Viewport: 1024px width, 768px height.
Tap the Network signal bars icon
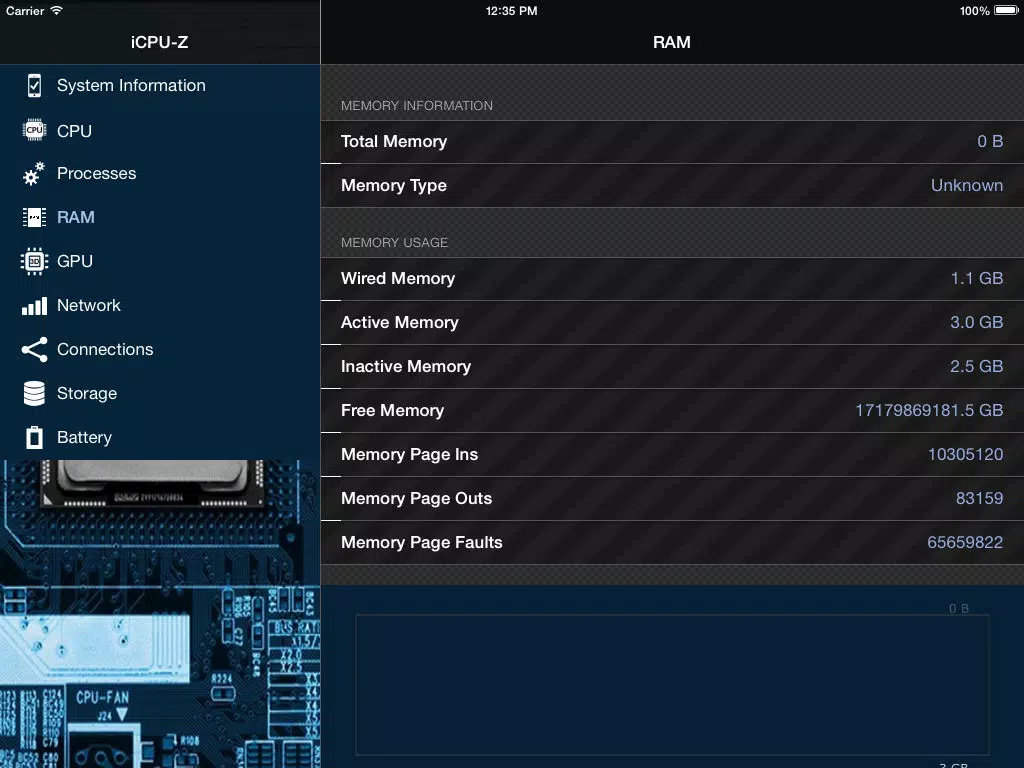pyautogui.click(x=35, y=306)
